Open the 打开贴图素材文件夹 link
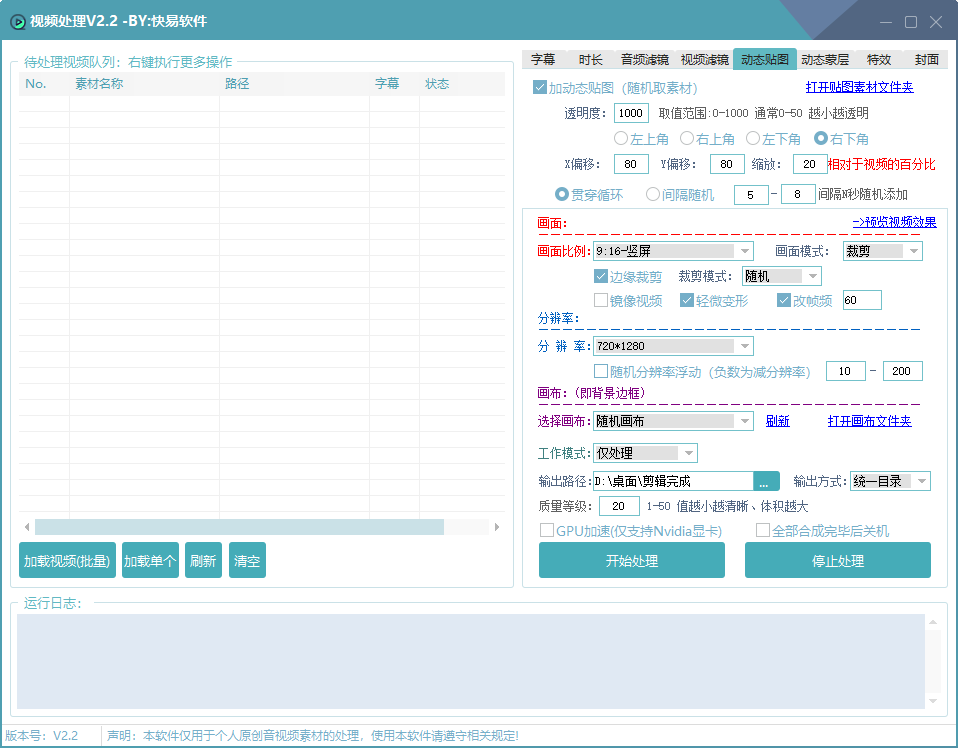This screenshot has width=958, height=748. click(859, 88)
